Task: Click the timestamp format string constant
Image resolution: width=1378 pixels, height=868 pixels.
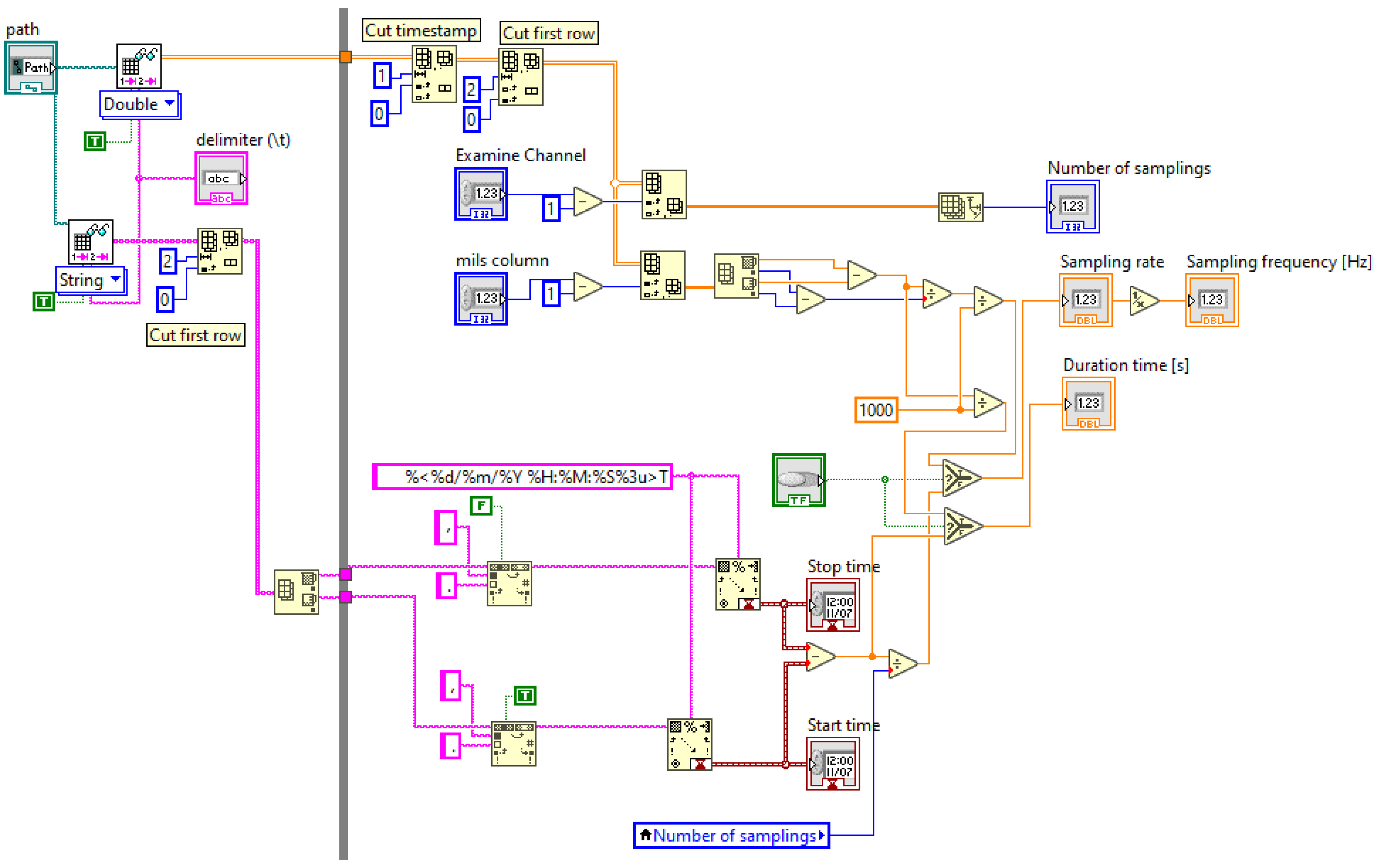Action: [522, 477]
